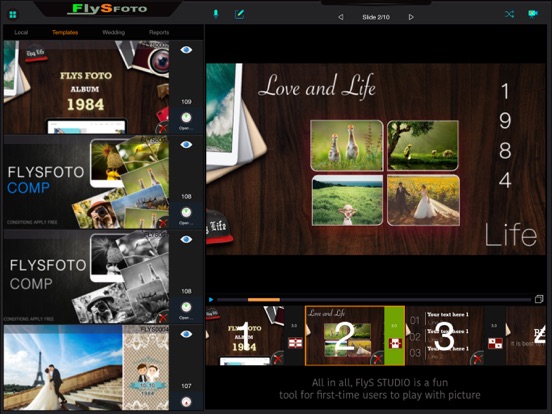
Task: Go to the previous slide arrow
Action: coord(340,17)
